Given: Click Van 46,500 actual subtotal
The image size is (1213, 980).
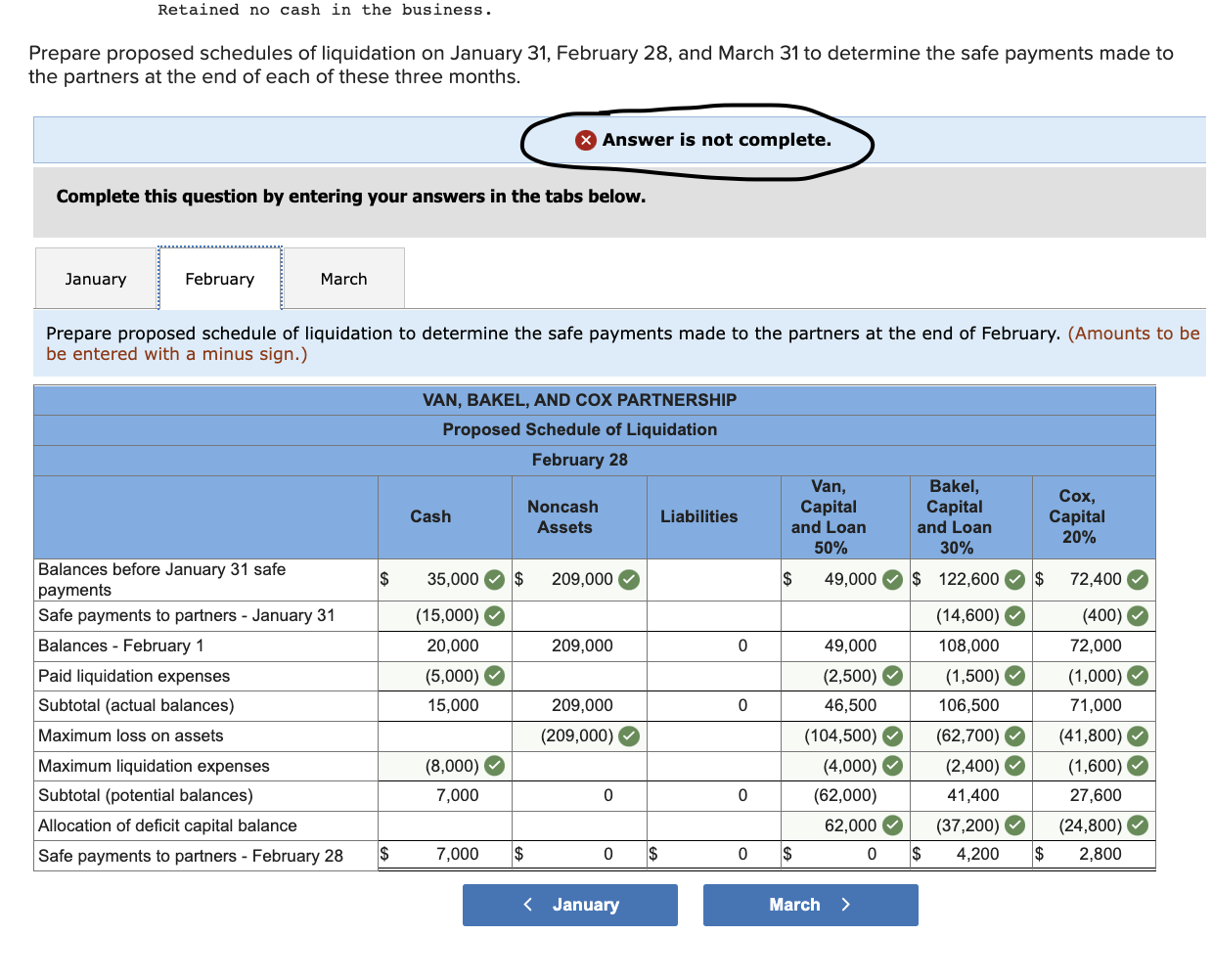Looking at the screenshot, I should (x=850, y=705).
